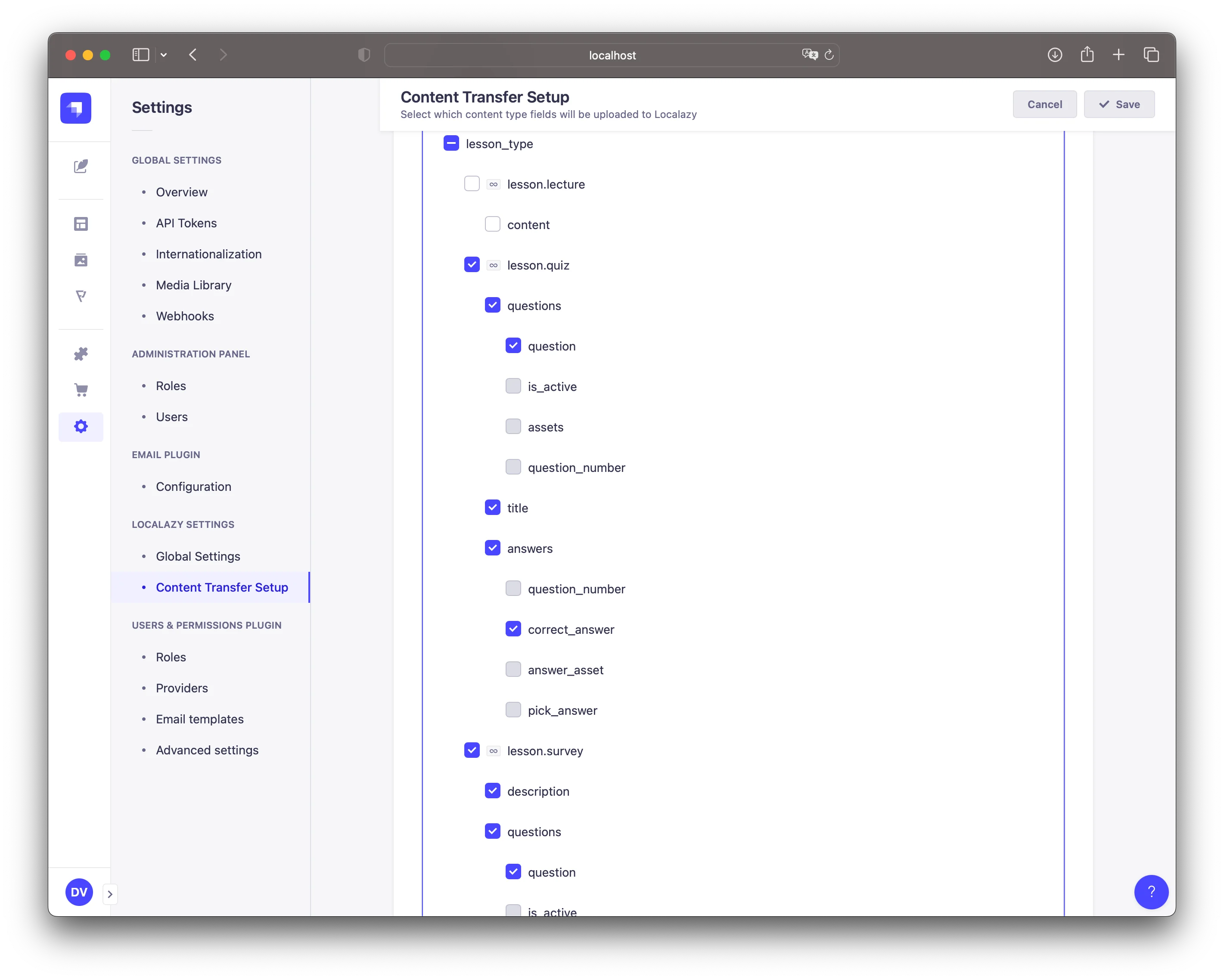
Task: Open the Email templates settings page
Action: click(199, 718)
